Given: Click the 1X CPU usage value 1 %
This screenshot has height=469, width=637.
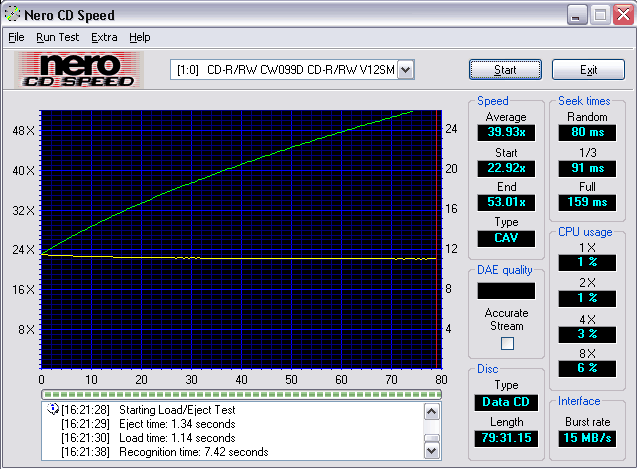Looking at the screenshot, I should click(587, 262).
